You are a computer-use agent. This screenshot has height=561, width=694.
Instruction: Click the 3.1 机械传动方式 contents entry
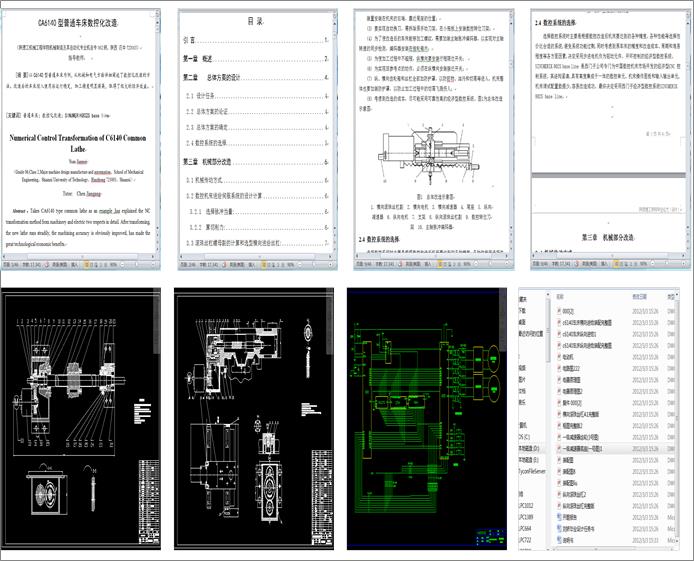(x=257, y=180)
